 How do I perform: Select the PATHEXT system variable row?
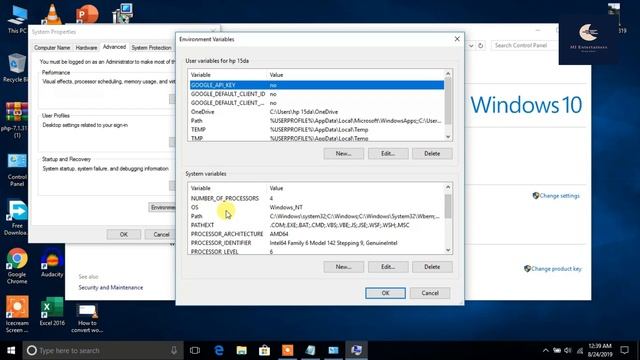point(317,225)
